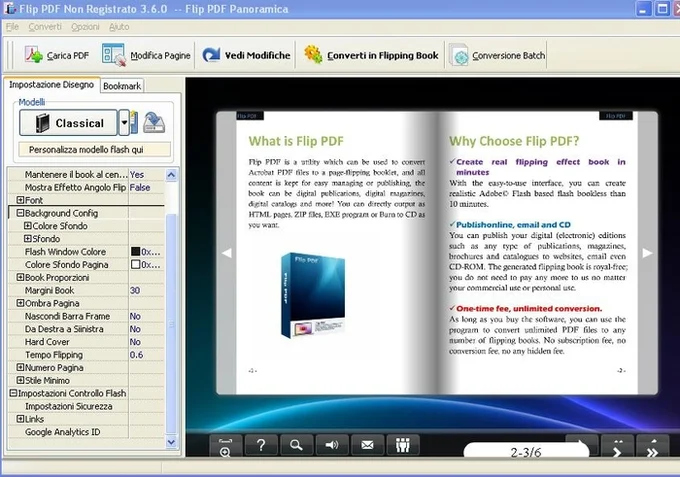Image resolution: width=680 pixels, height=477 pixels.
Task: Click the email envelope share icon
Action: (367, 445)
